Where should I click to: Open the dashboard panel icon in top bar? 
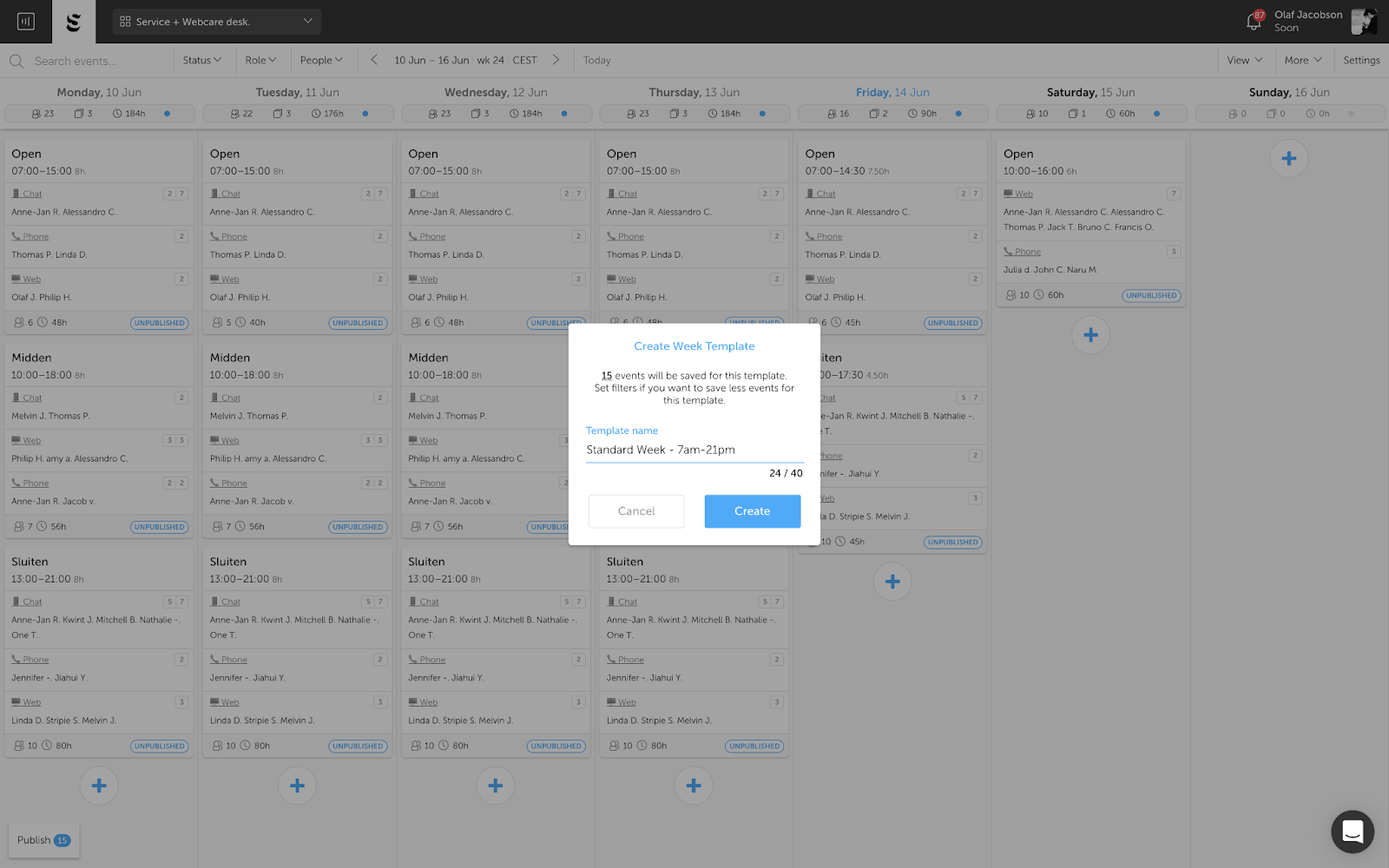tap(26, 22)
